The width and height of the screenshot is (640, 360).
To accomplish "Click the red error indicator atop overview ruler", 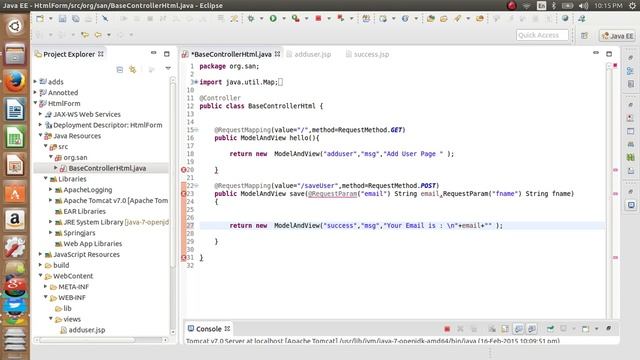I will (x=615, y=65).
